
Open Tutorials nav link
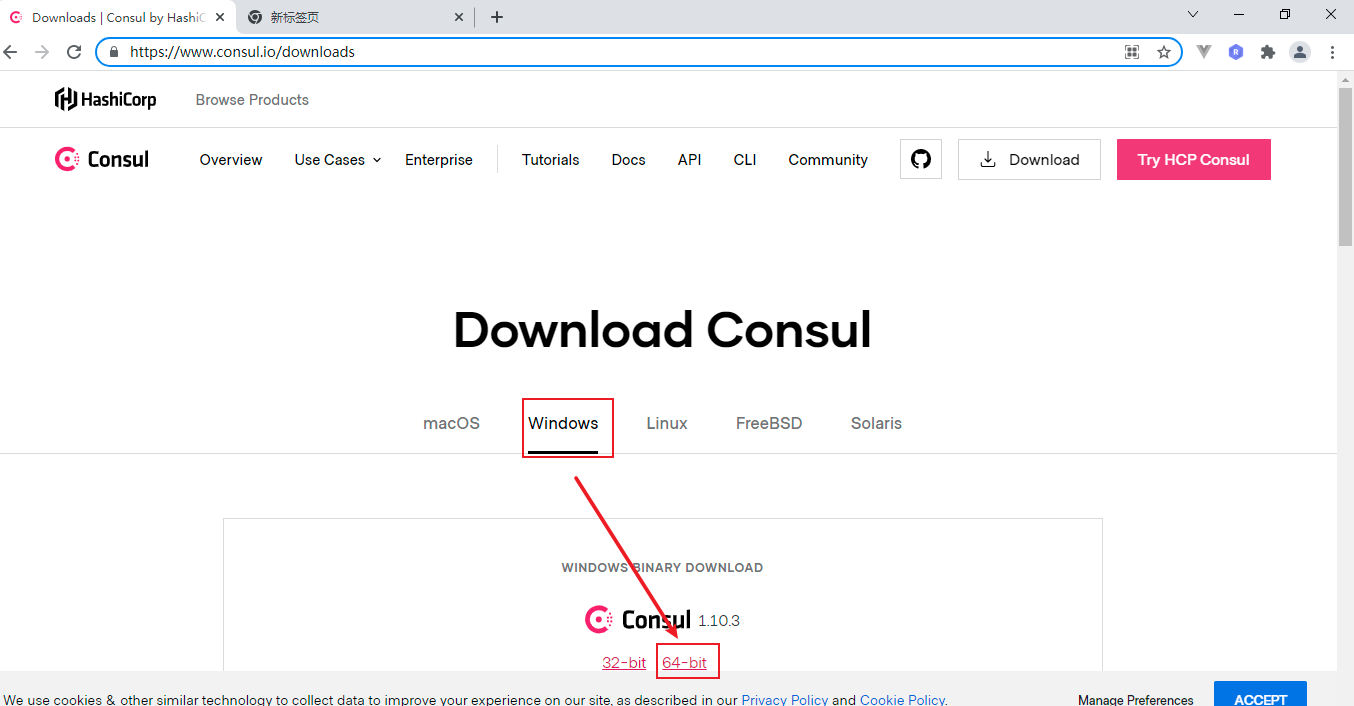click(550, 160)
